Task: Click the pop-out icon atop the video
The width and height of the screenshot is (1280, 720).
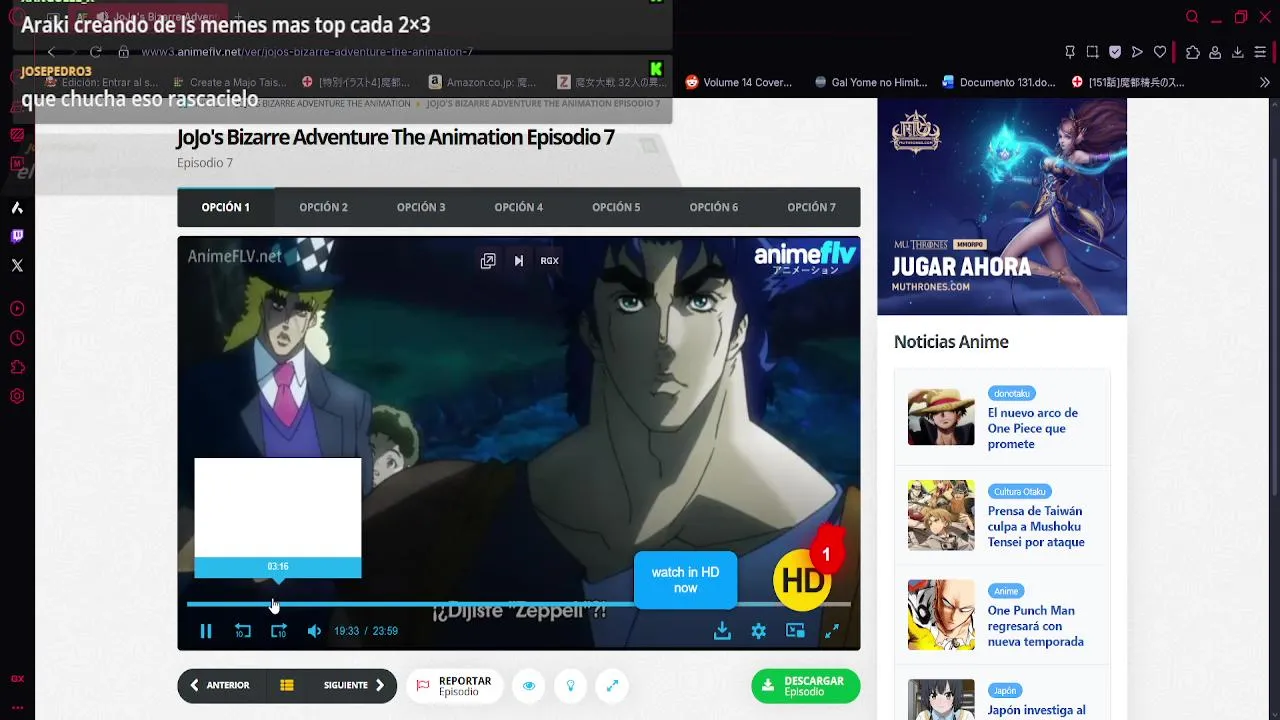Action: [488, 261]
